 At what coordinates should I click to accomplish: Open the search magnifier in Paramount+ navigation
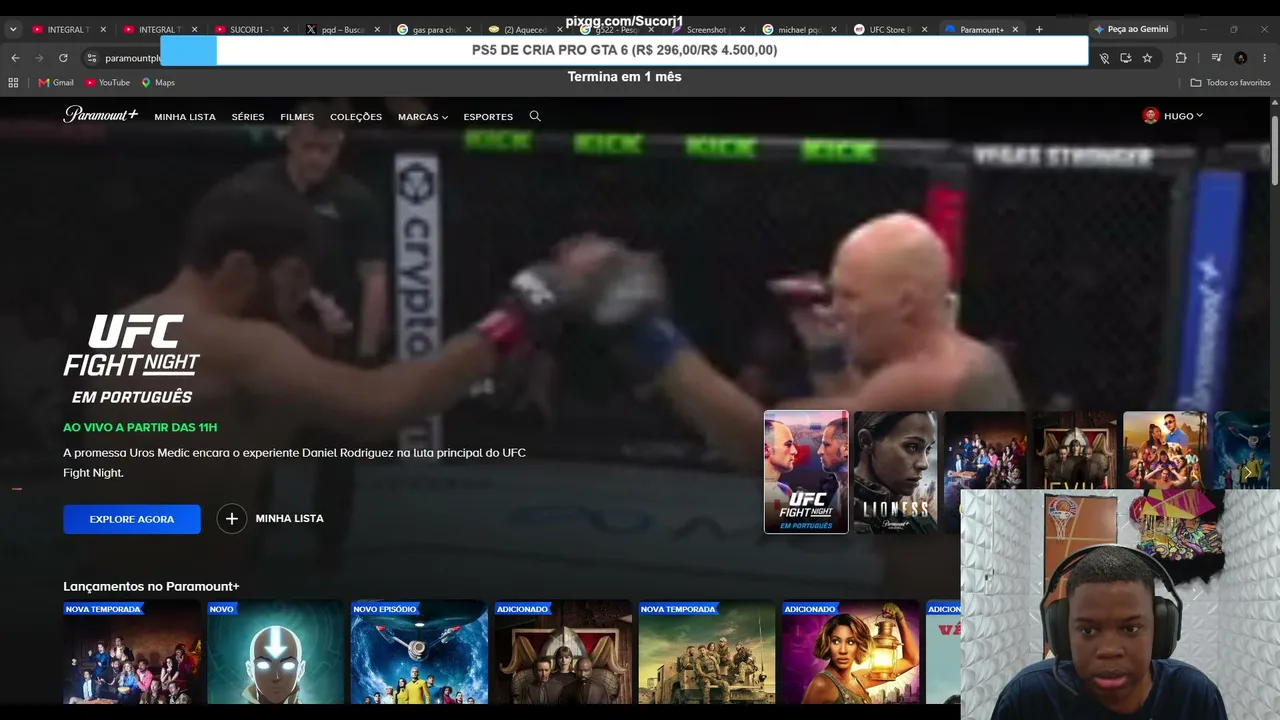pos(535,116)
